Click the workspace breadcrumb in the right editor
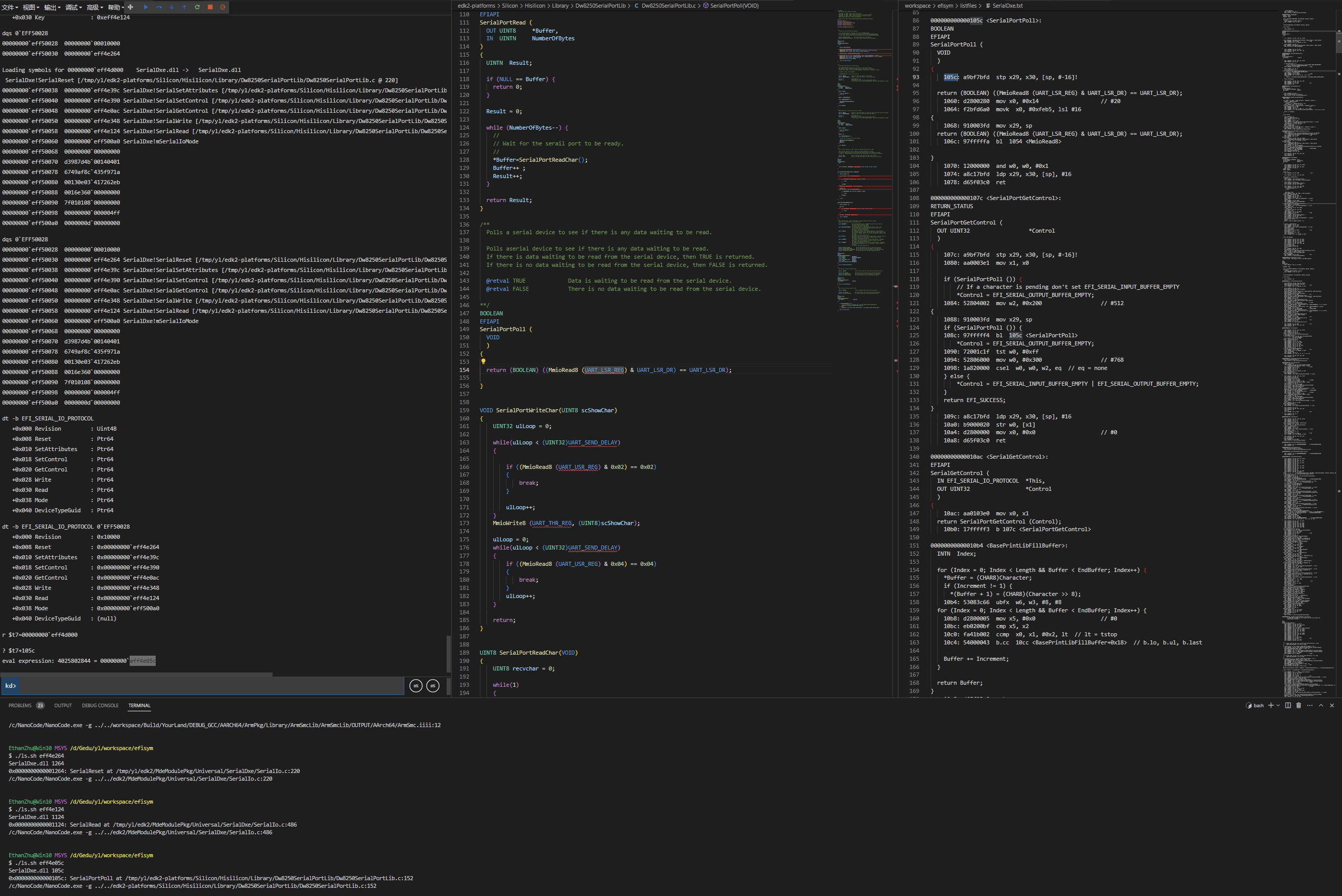Screen dimensions: 1342x896 click(917, 6)
